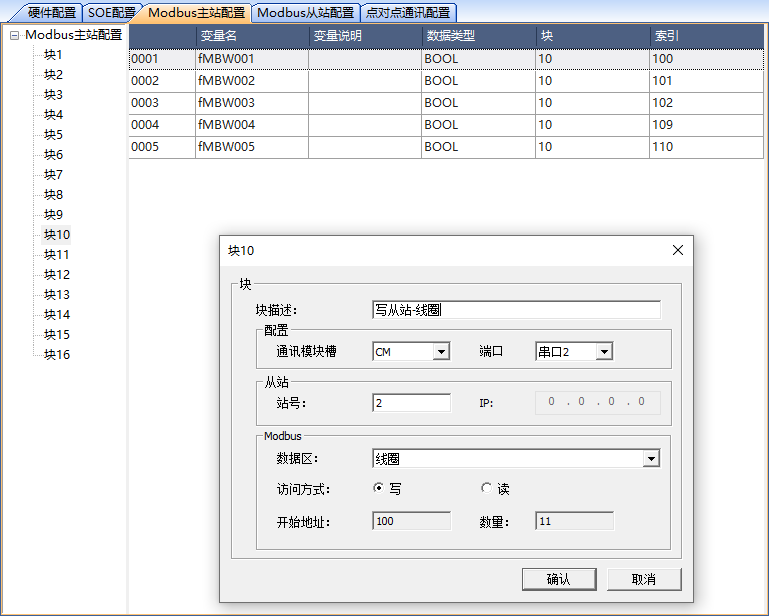This screenshot has width=769, height=616.
Task: Select the Modbus主站配置 root tree item
Action: point(74,35)
